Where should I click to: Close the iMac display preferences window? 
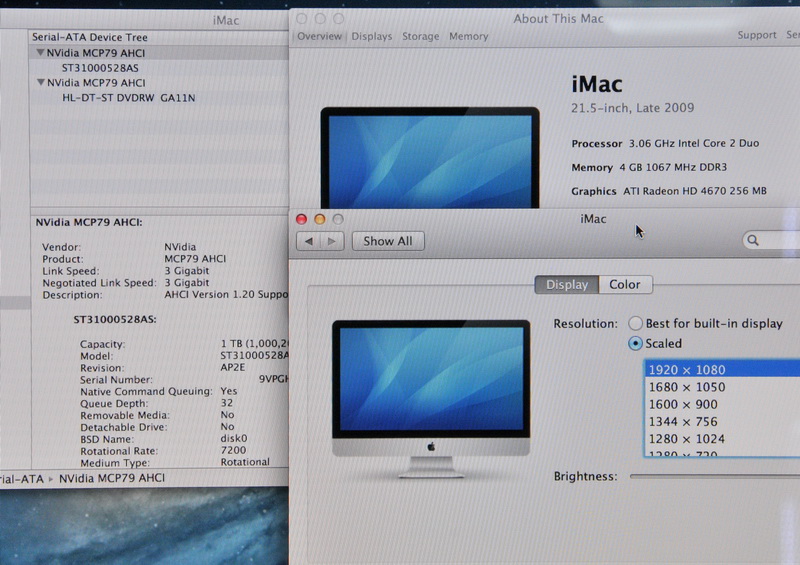tap(302, 219)
